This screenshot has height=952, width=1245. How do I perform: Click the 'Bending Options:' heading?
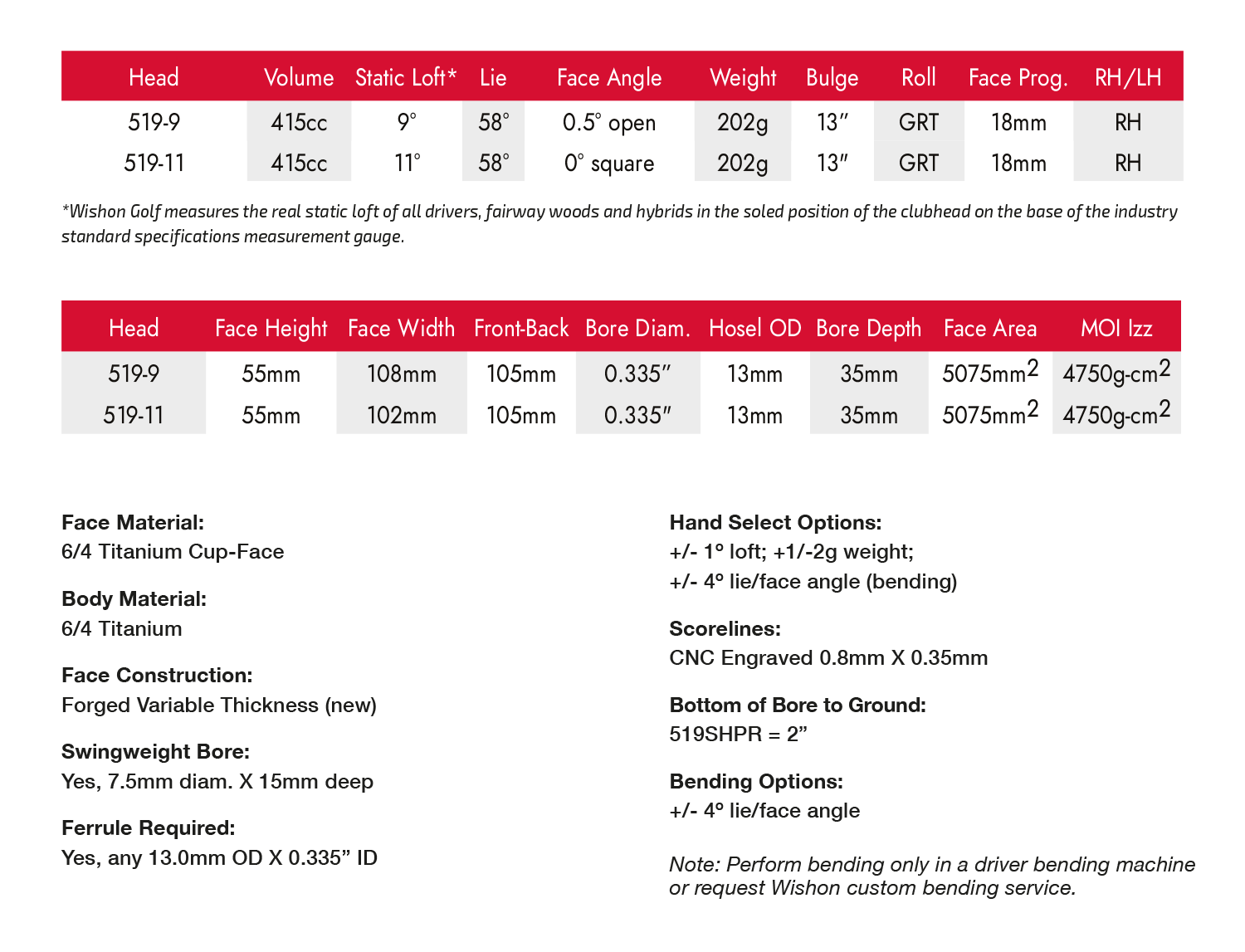click(x=756, y=781)
